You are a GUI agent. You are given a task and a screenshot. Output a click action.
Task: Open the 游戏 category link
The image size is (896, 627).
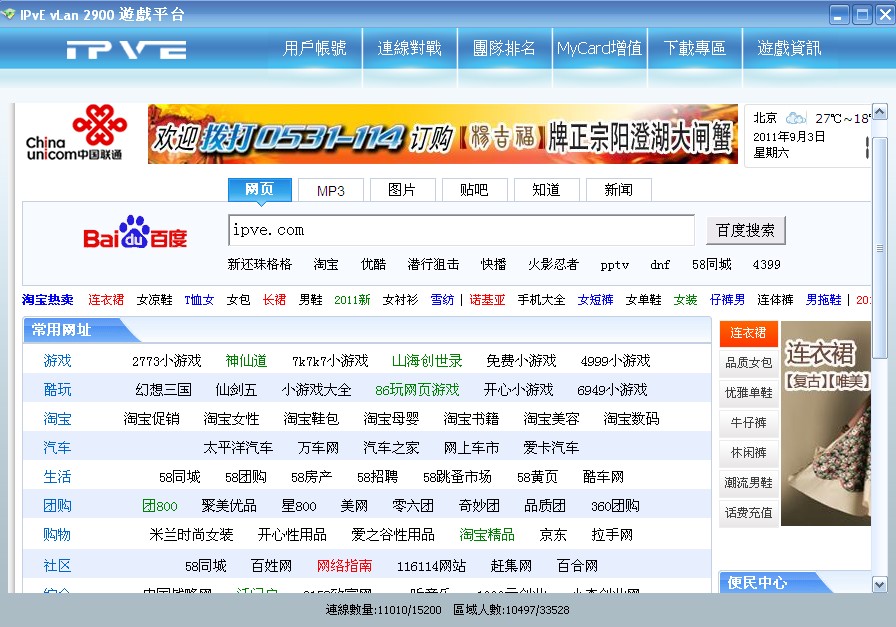point(58,361)
